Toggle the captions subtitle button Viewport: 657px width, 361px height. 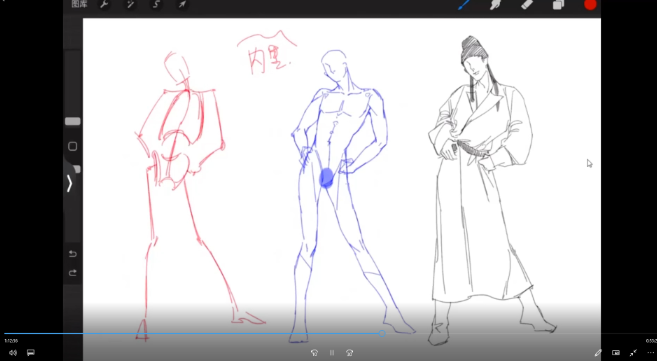pyautogui.click(x=31, y=353)
